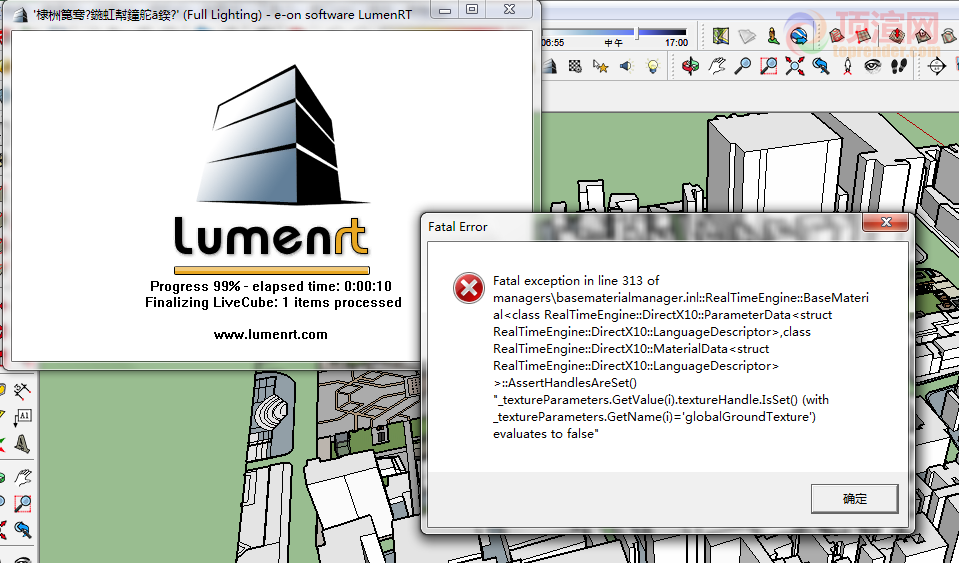Click the LumenRT window title bar text
The image size is (959, 563).
pyautogui.click(x=224, y=14)
